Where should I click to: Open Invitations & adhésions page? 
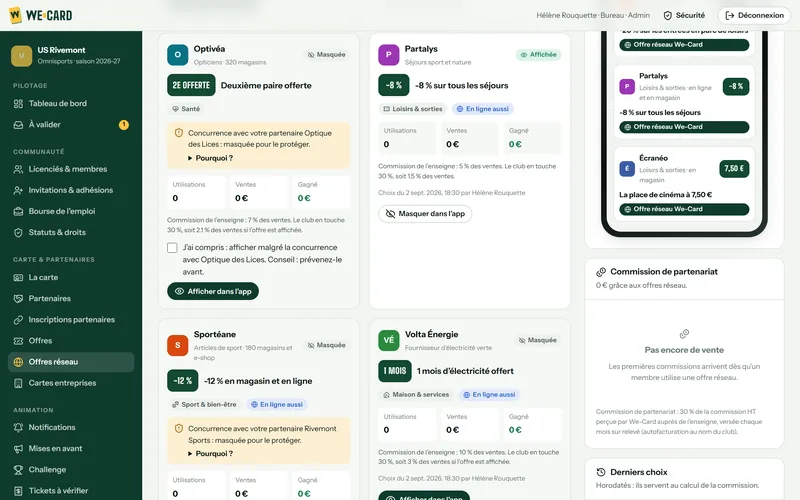(x=71, y=190)
